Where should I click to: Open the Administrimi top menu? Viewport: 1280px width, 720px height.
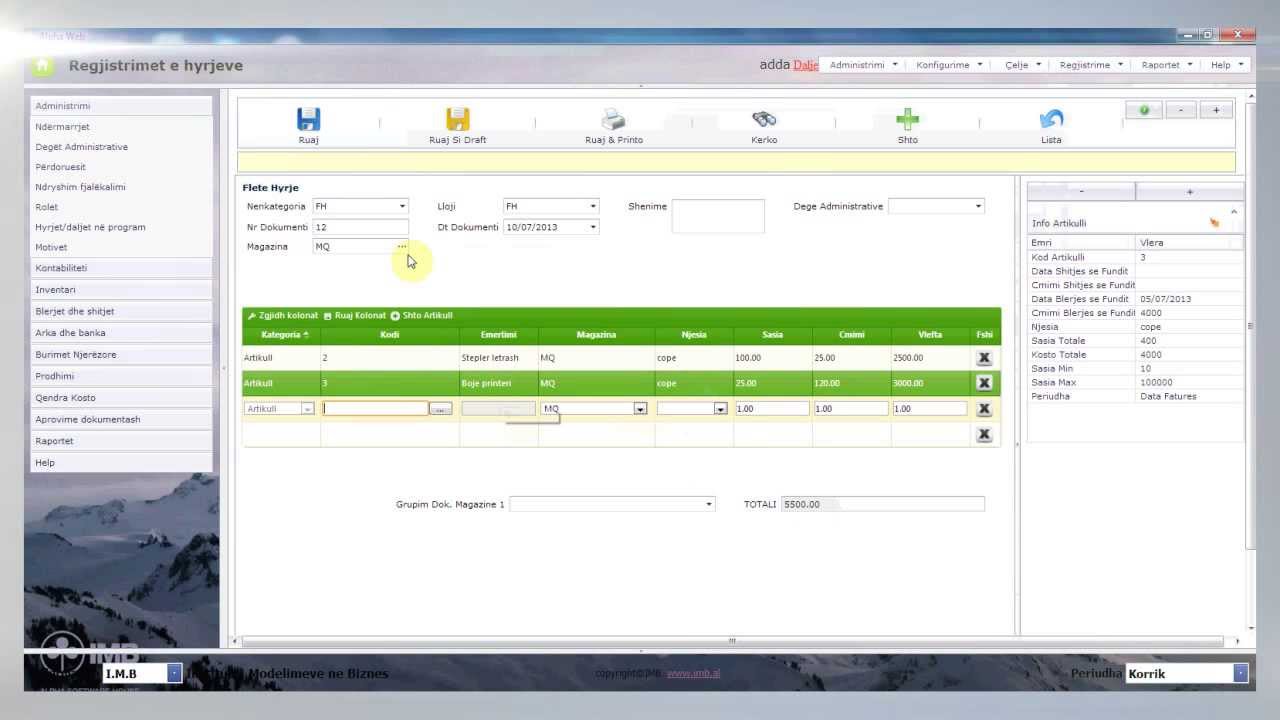click(863, 65)
